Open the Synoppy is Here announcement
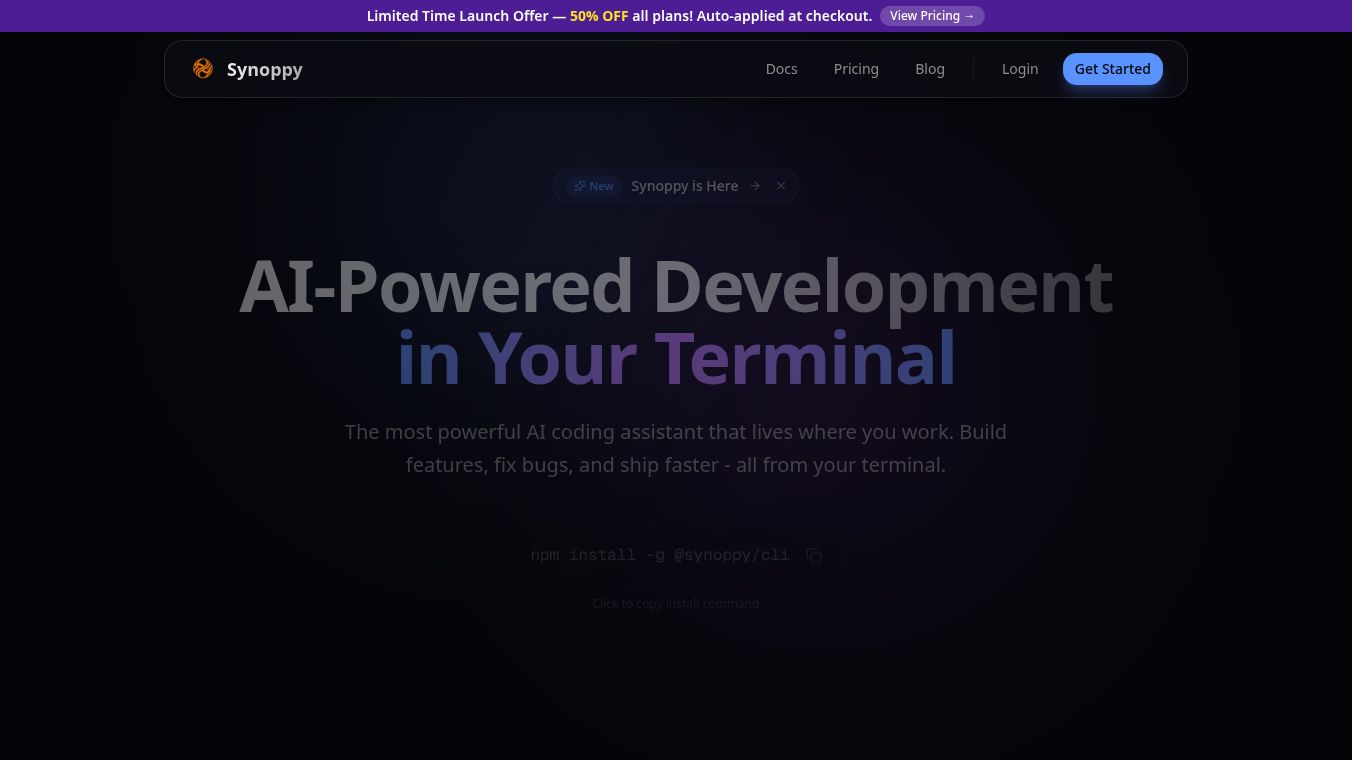Image resolution: width=1352 pixels, height=760 pixels. [684, 186]
